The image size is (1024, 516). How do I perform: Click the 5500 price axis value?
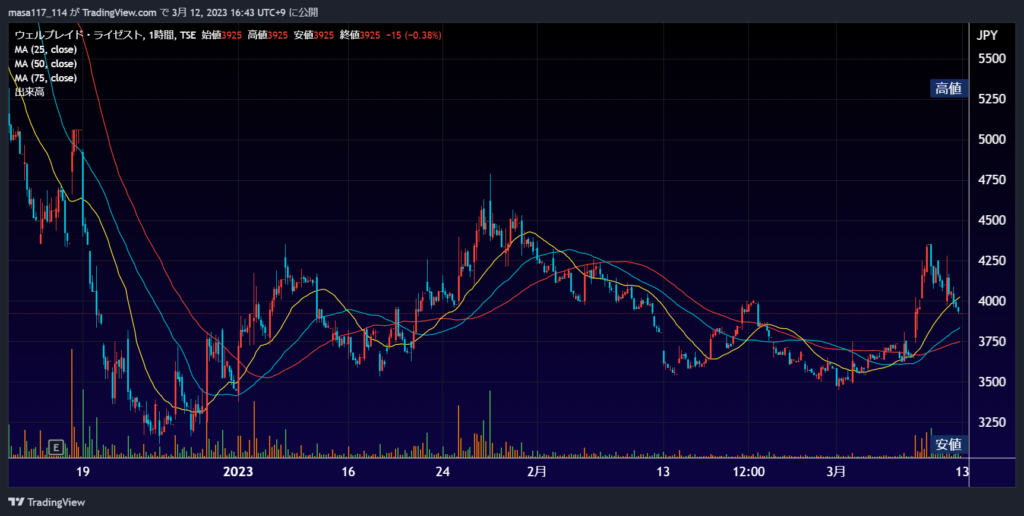[993, 59]
